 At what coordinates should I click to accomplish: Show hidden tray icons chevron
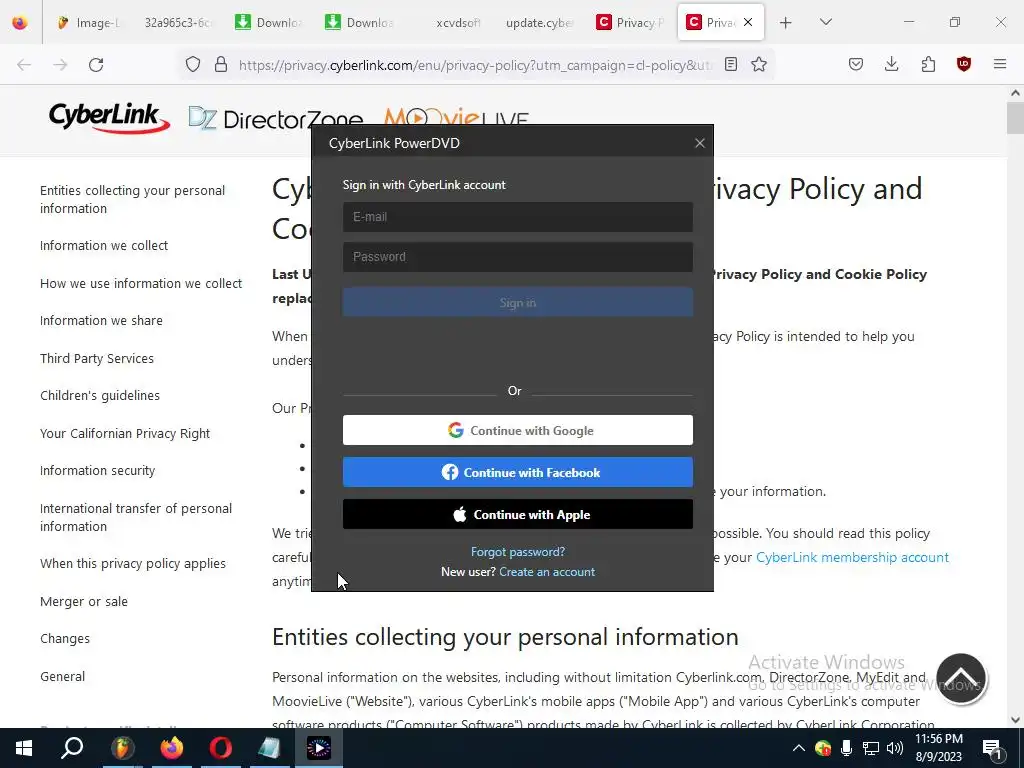pos(799,748)
